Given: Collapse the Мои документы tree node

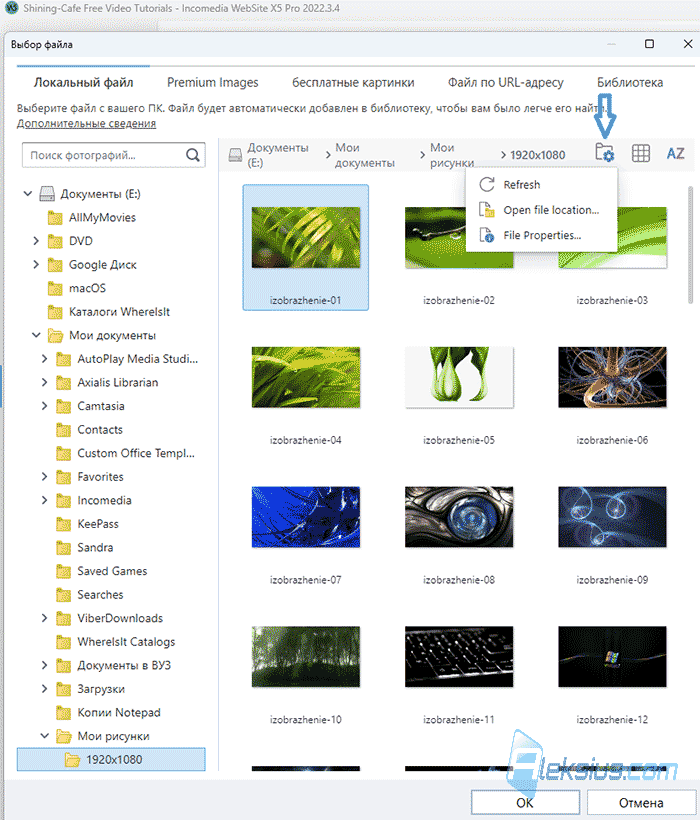Looking at the screenshot, I should [36, 335].
